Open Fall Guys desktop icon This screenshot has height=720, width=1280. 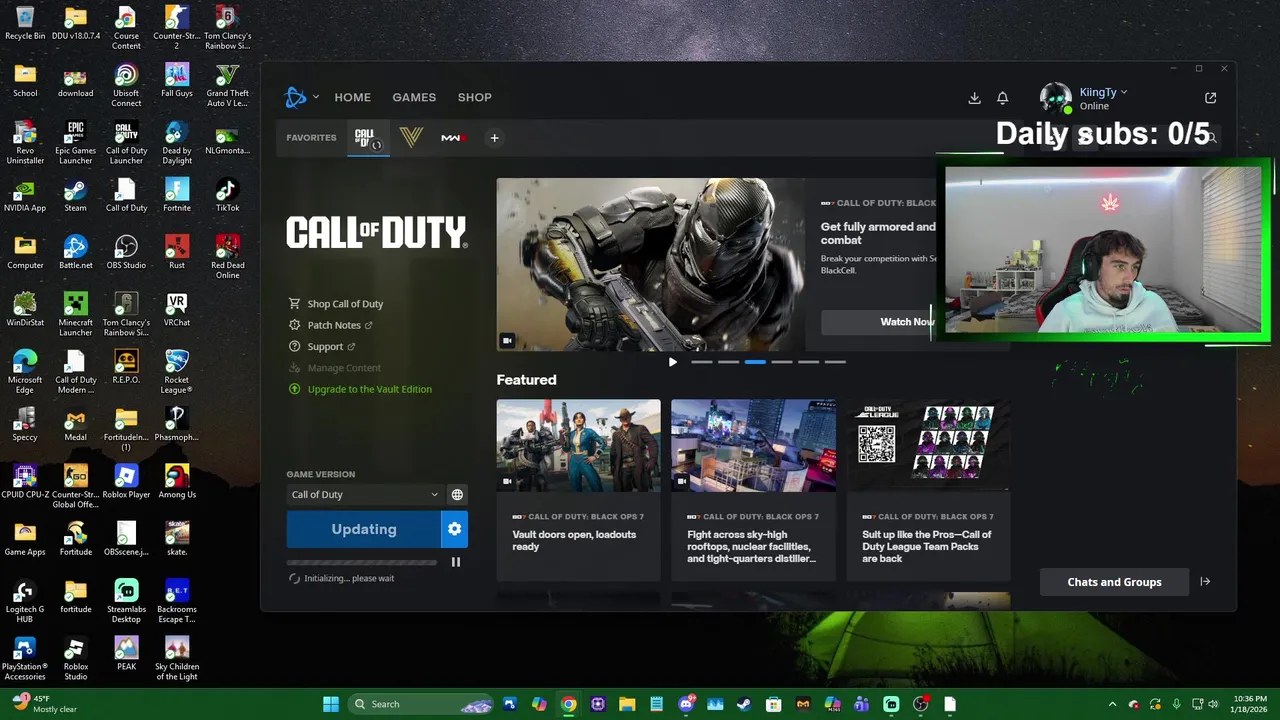177,80
